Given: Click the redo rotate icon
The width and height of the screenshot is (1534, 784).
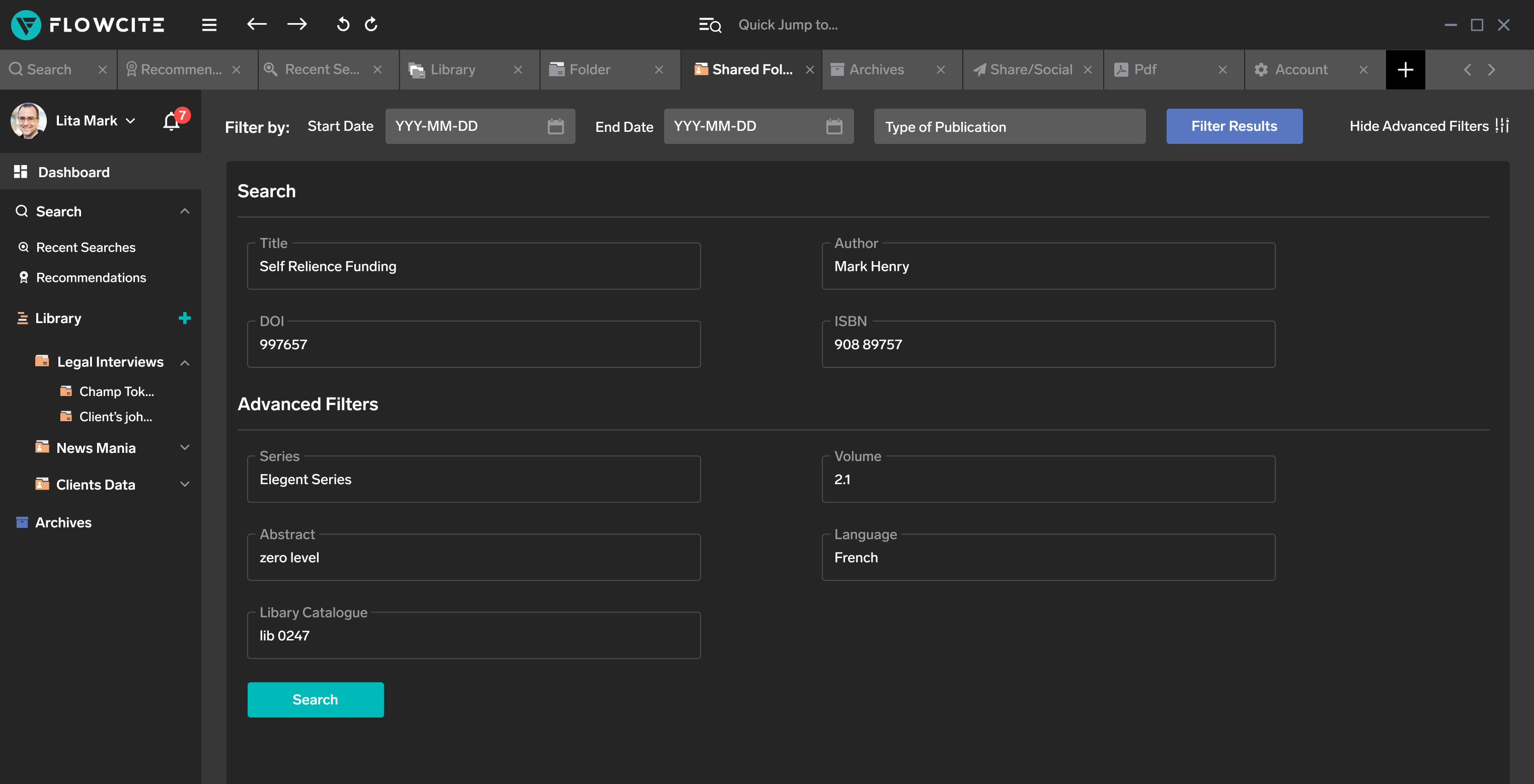Looking at the screenshot, I should coord(371,25).
